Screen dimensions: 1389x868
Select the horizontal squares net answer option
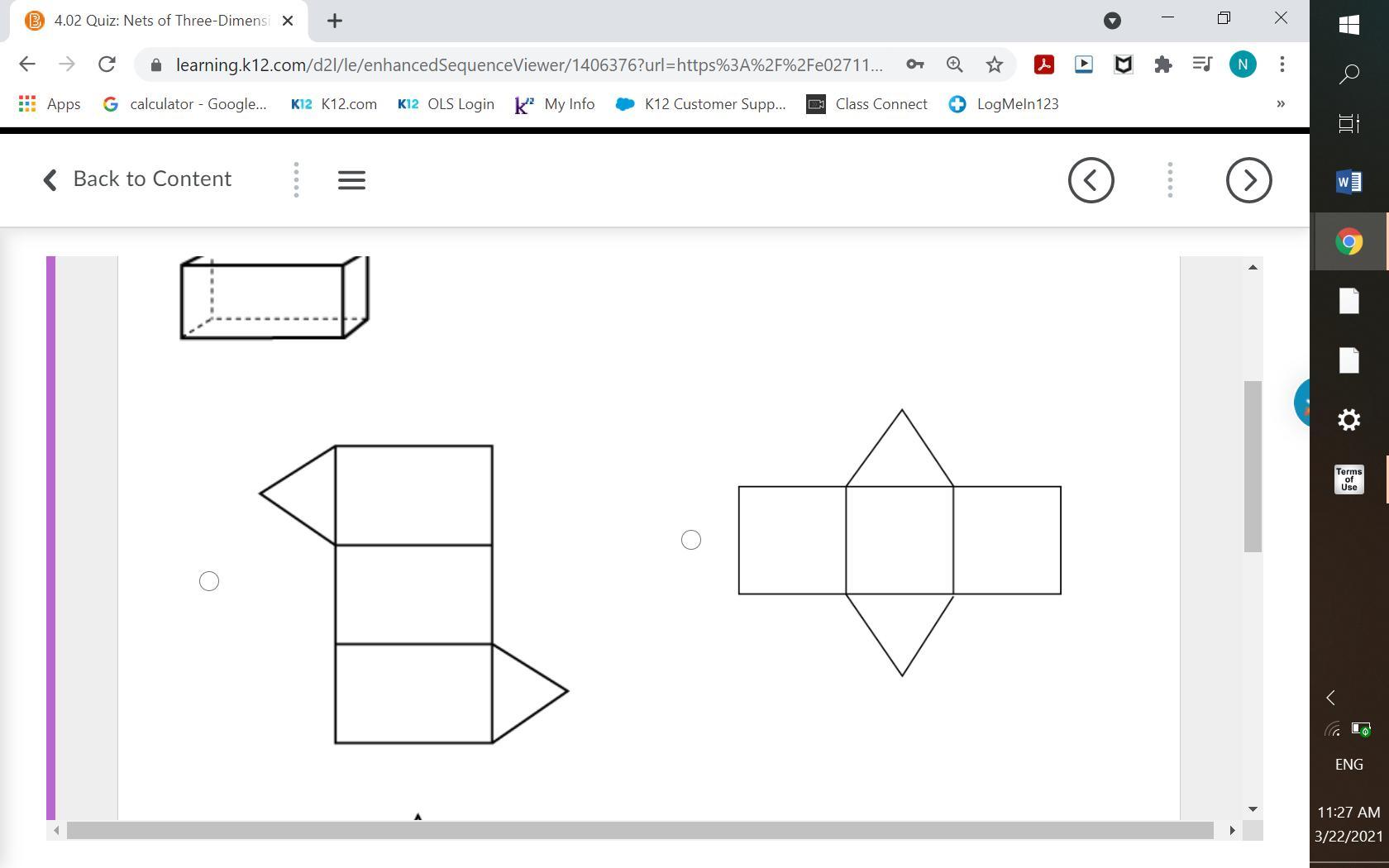click(x=691, y=540)
